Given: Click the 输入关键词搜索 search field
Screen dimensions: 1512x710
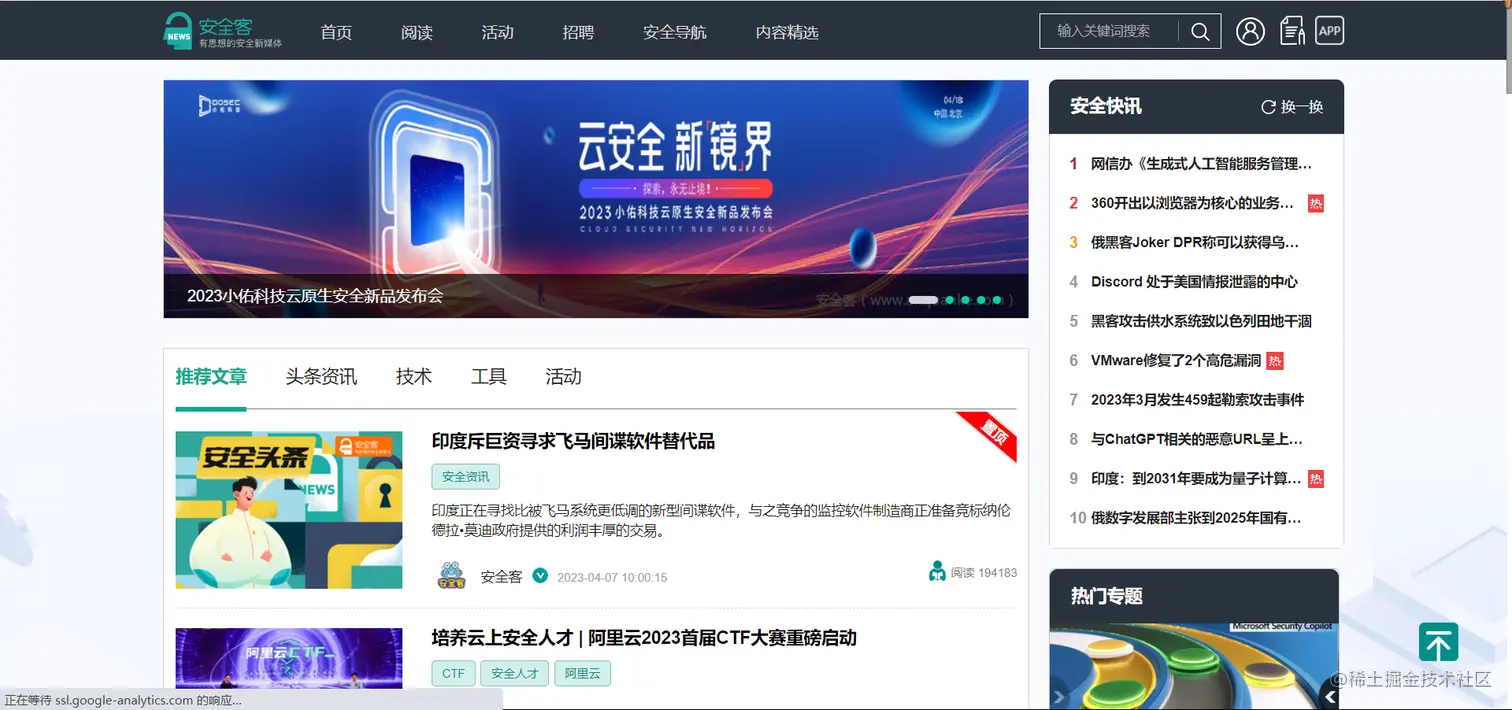Looking at the screenshot, I should coord(1110,31).
